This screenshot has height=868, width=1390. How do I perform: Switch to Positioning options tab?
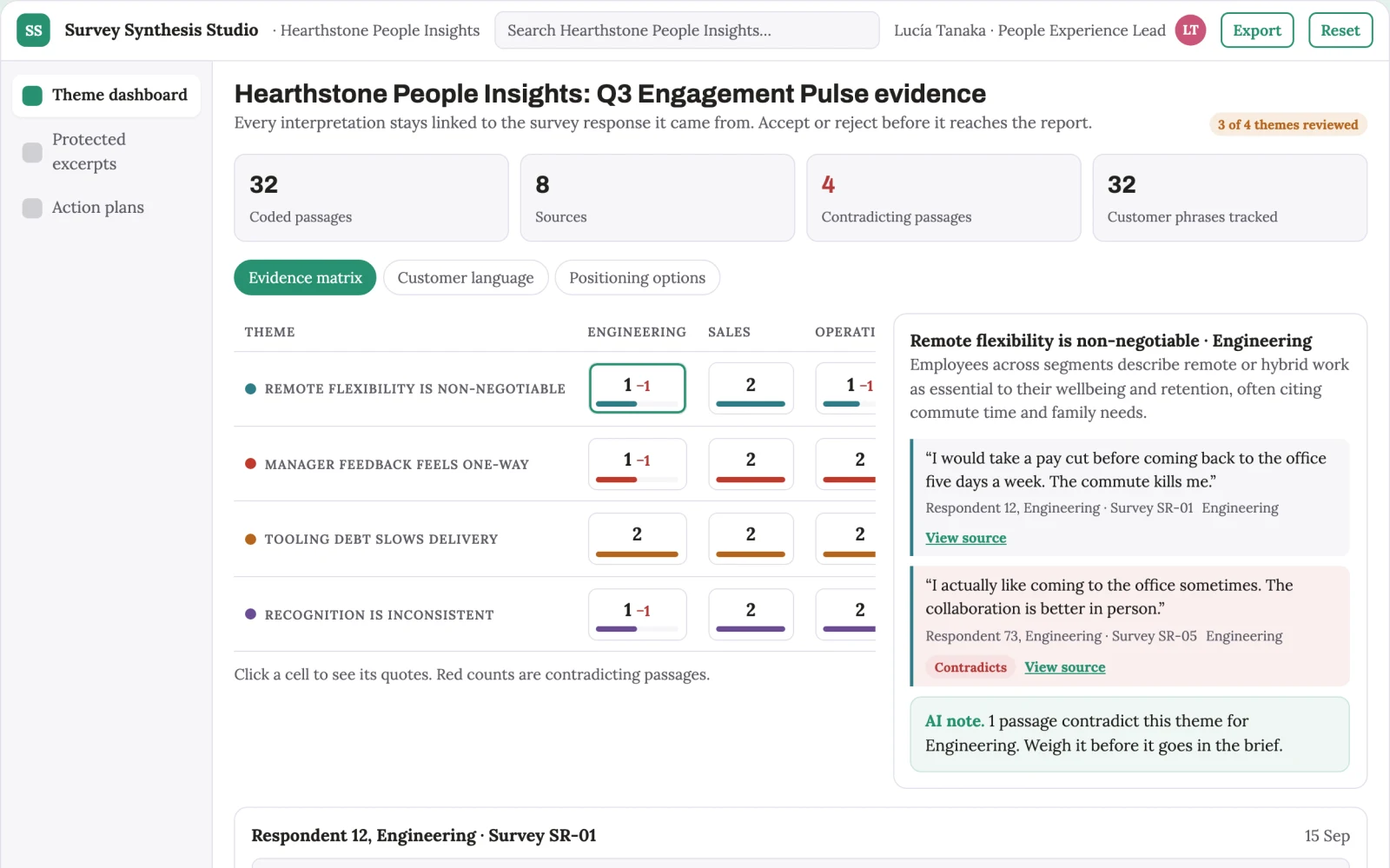point(637,278)
